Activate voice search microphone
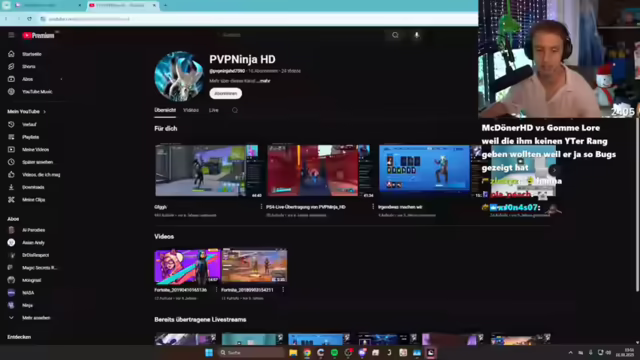The height and width of the screenshot is (360, 640). pyautogui.click(x=416, y=35)
